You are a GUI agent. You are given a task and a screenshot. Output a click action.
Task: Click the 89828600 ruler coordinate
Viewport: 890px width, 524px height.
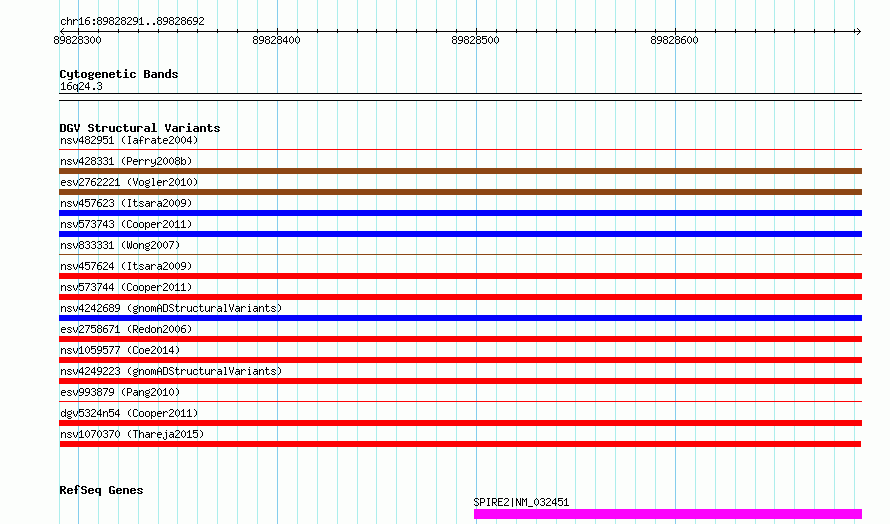(674, 40)
